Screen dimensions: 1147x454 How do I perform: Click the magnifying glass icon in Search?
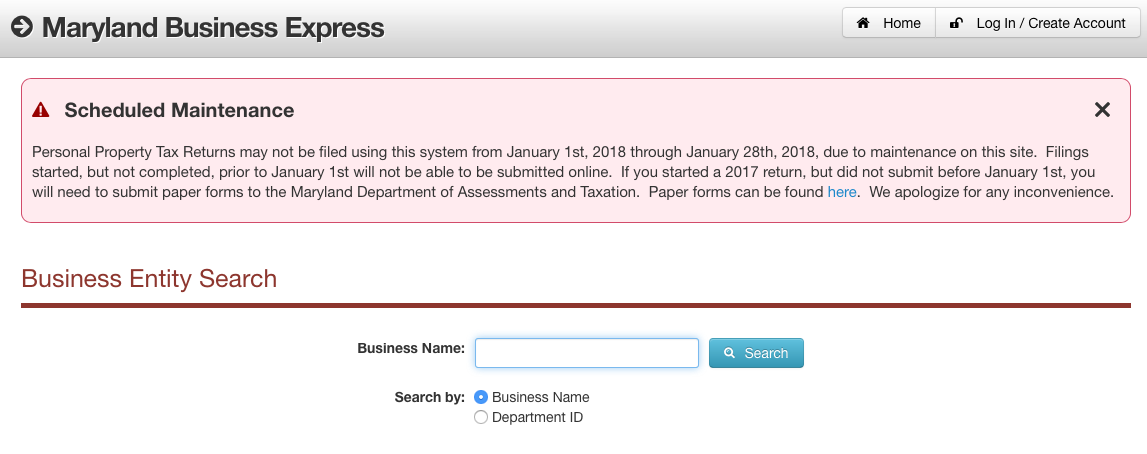[729, 353]
